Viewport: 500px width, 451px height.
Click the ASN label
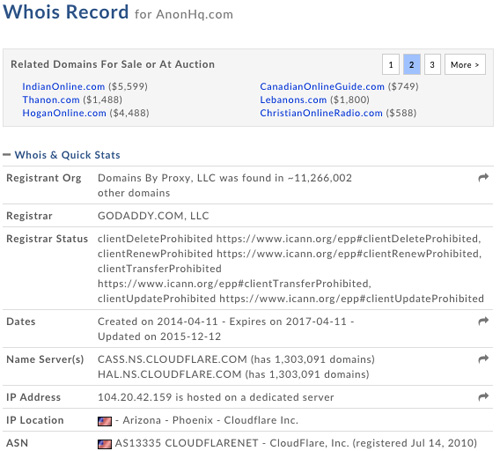(17, 443)
